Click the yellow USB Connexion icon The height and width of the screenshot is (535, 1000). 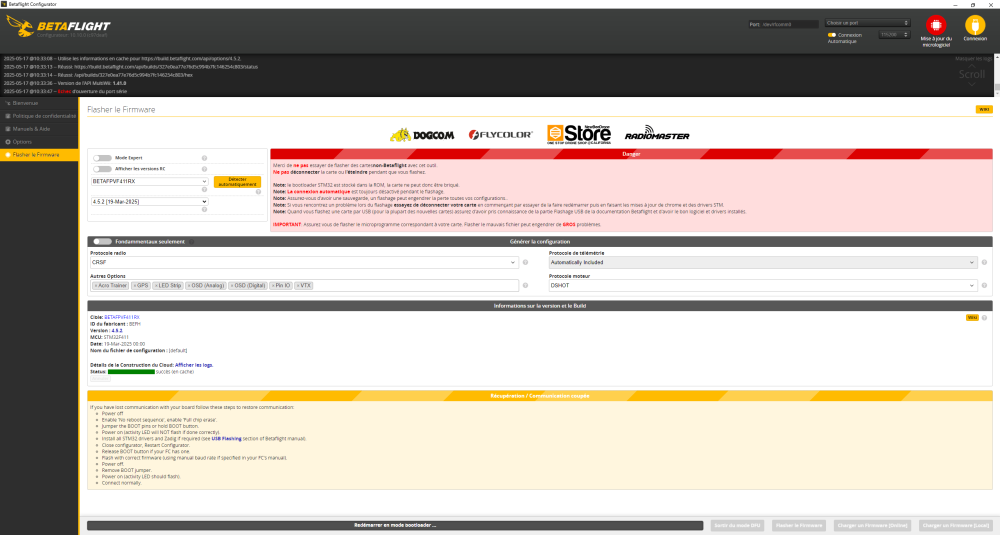point(974,26)
